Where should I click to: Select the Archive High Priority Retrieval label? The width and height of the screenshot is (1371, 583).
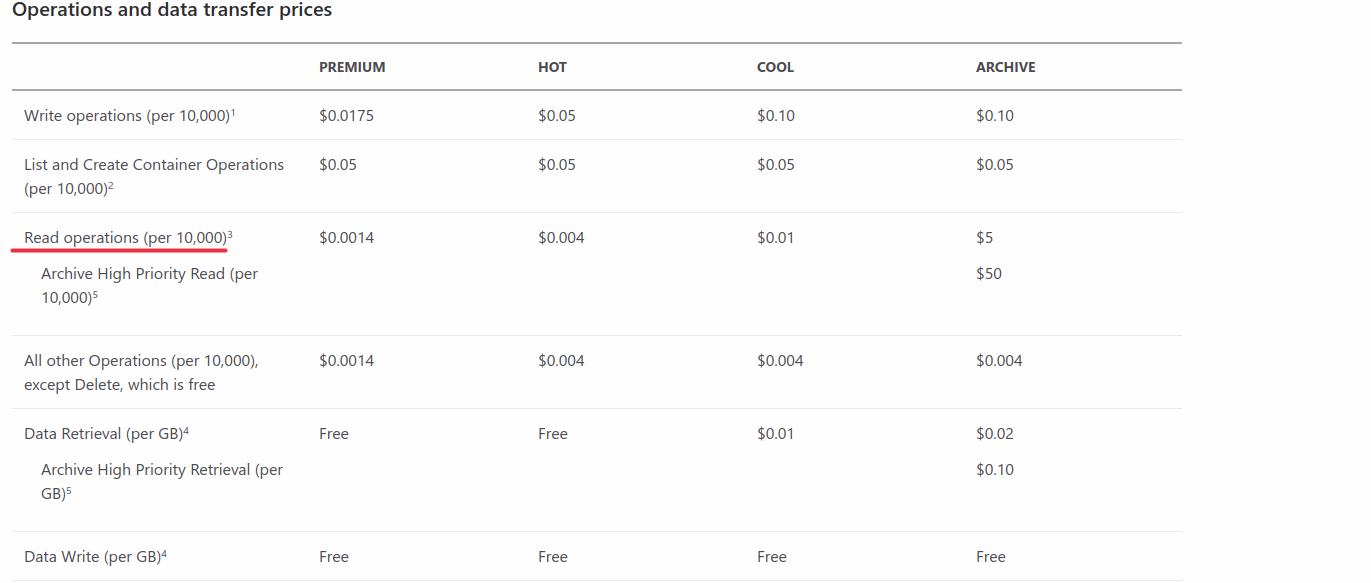pos(162,482)
